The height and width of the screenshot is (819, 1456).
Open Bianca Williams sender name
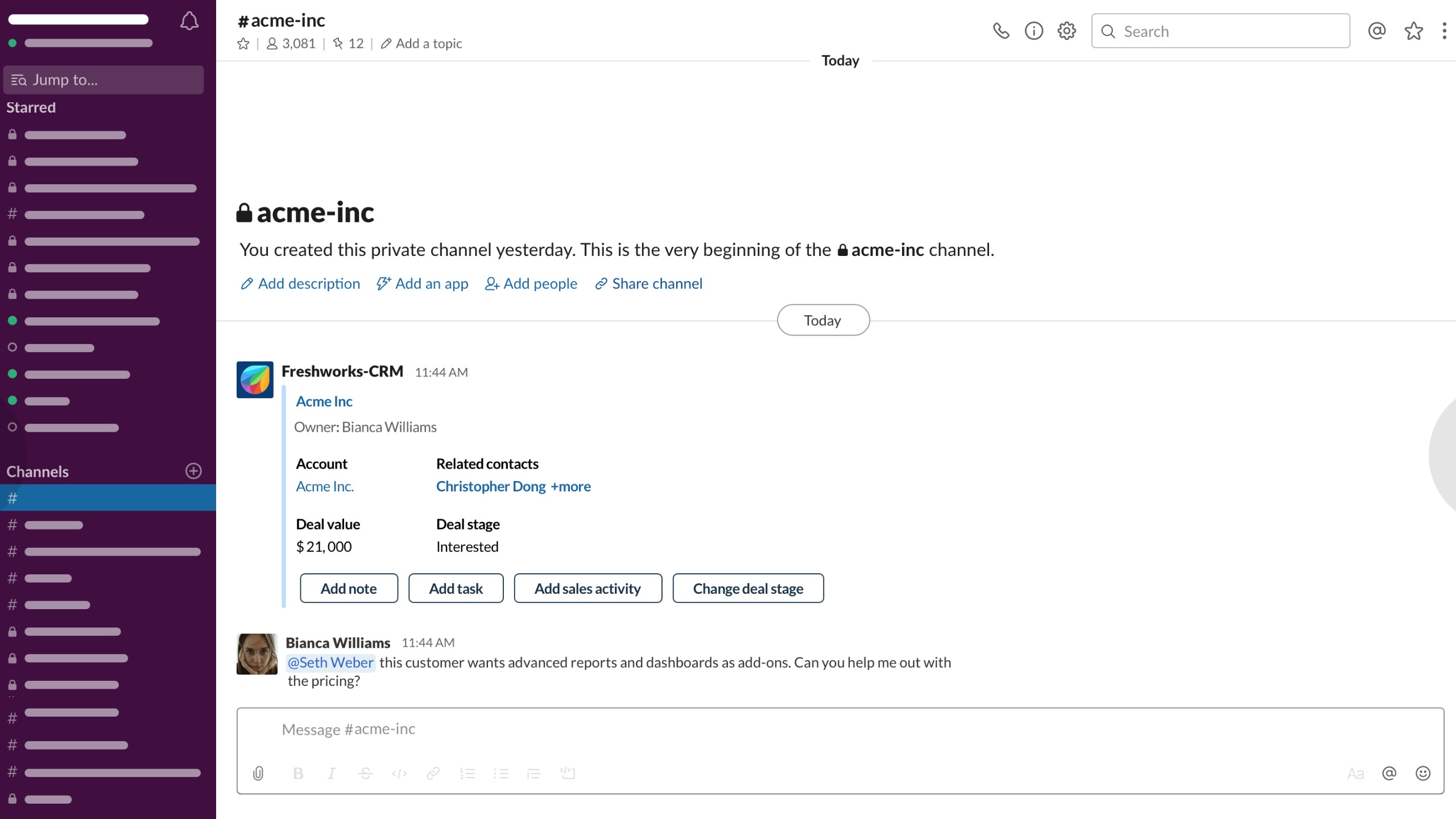pos(338,643)
